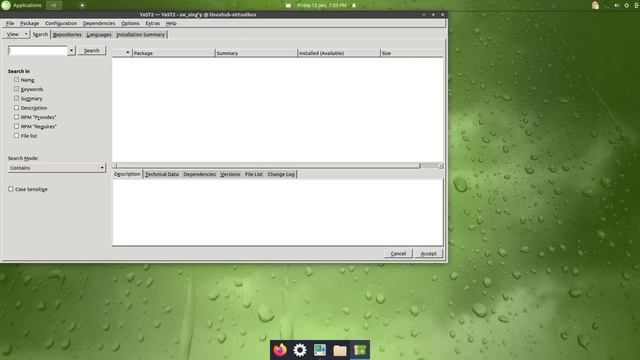The height and width of the screenshot is (360, 640).
Task: Click the workspace switcher indicator in panel
Action: pos(54,5)
